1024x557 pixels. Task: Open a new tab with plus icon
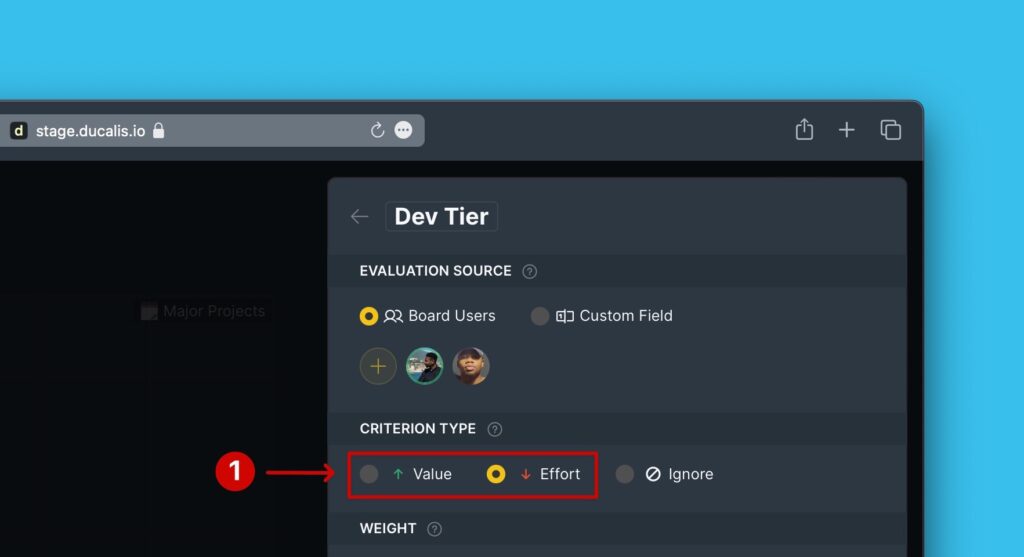[846, 130]
